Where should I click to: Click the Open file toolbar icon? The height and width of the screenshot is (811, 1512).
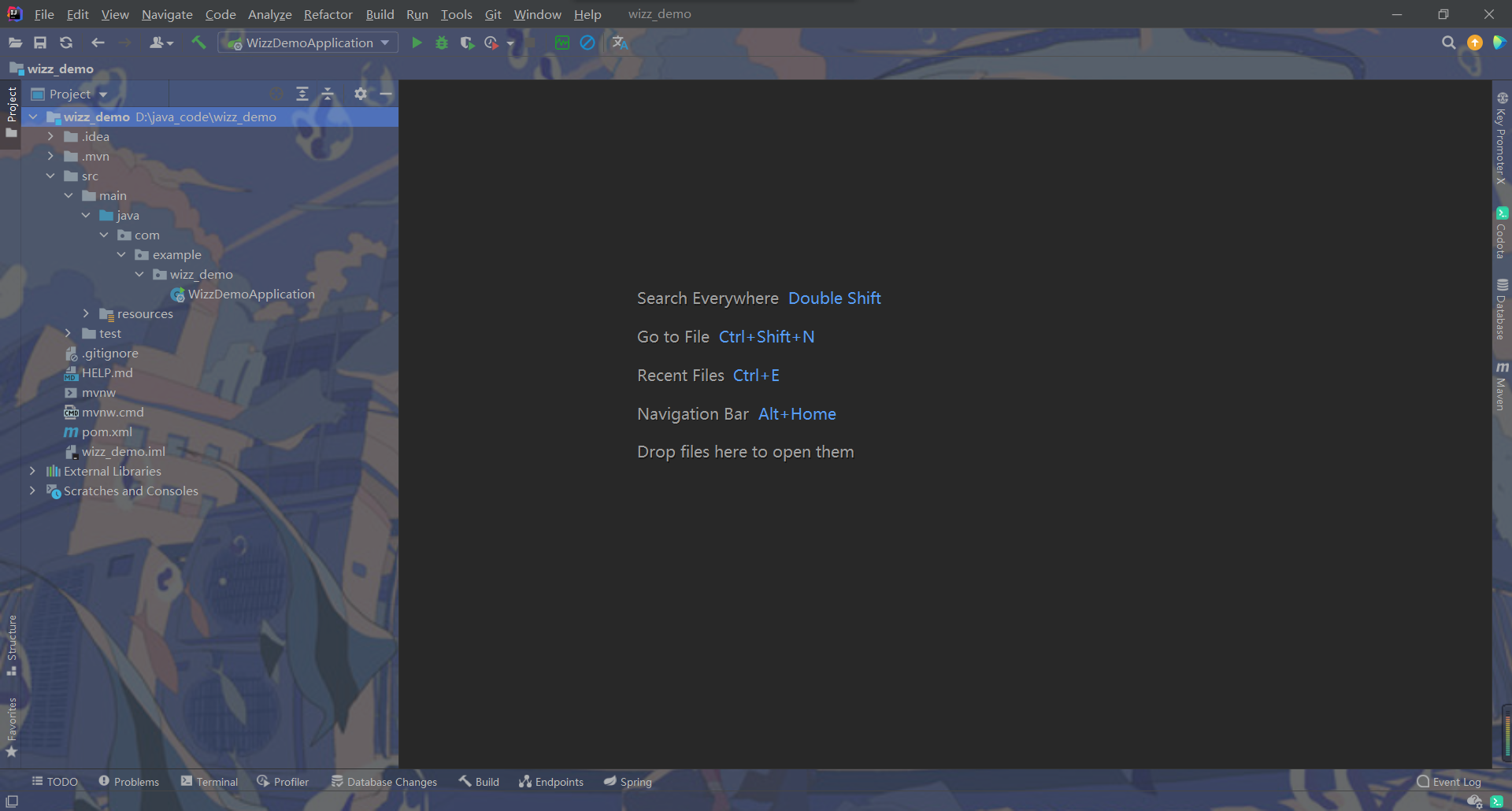click(15, 43)
